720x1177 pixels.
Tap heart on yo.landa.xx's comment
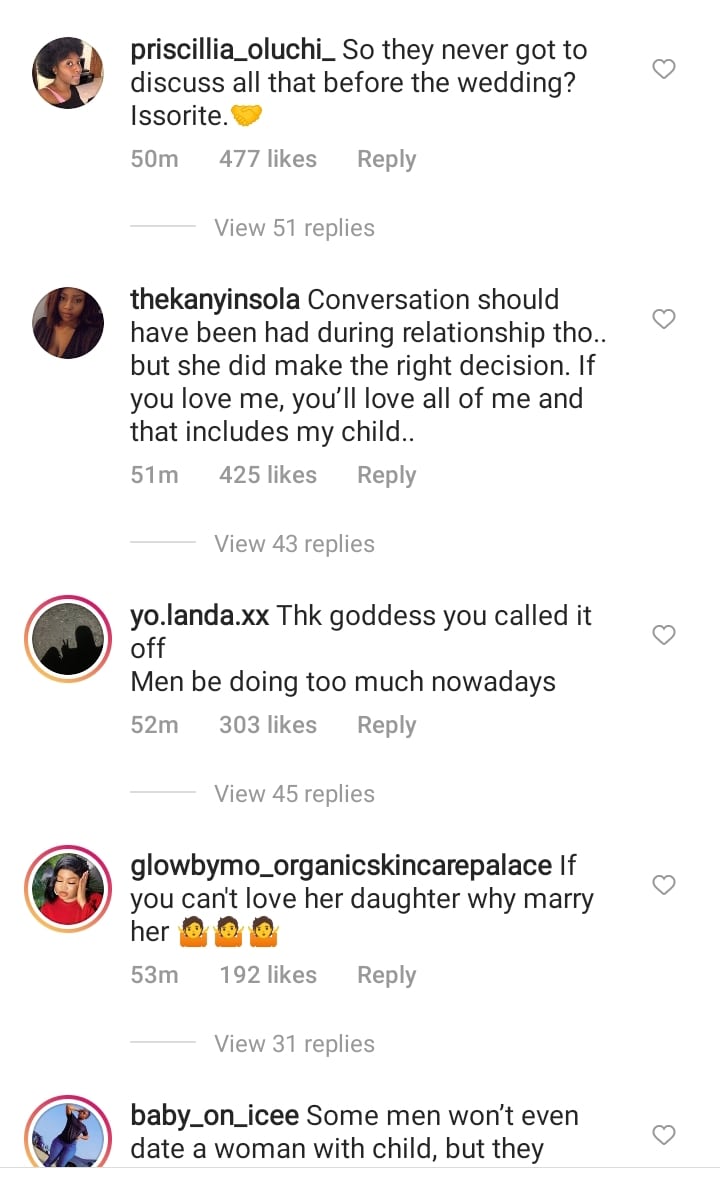(664, 635)
